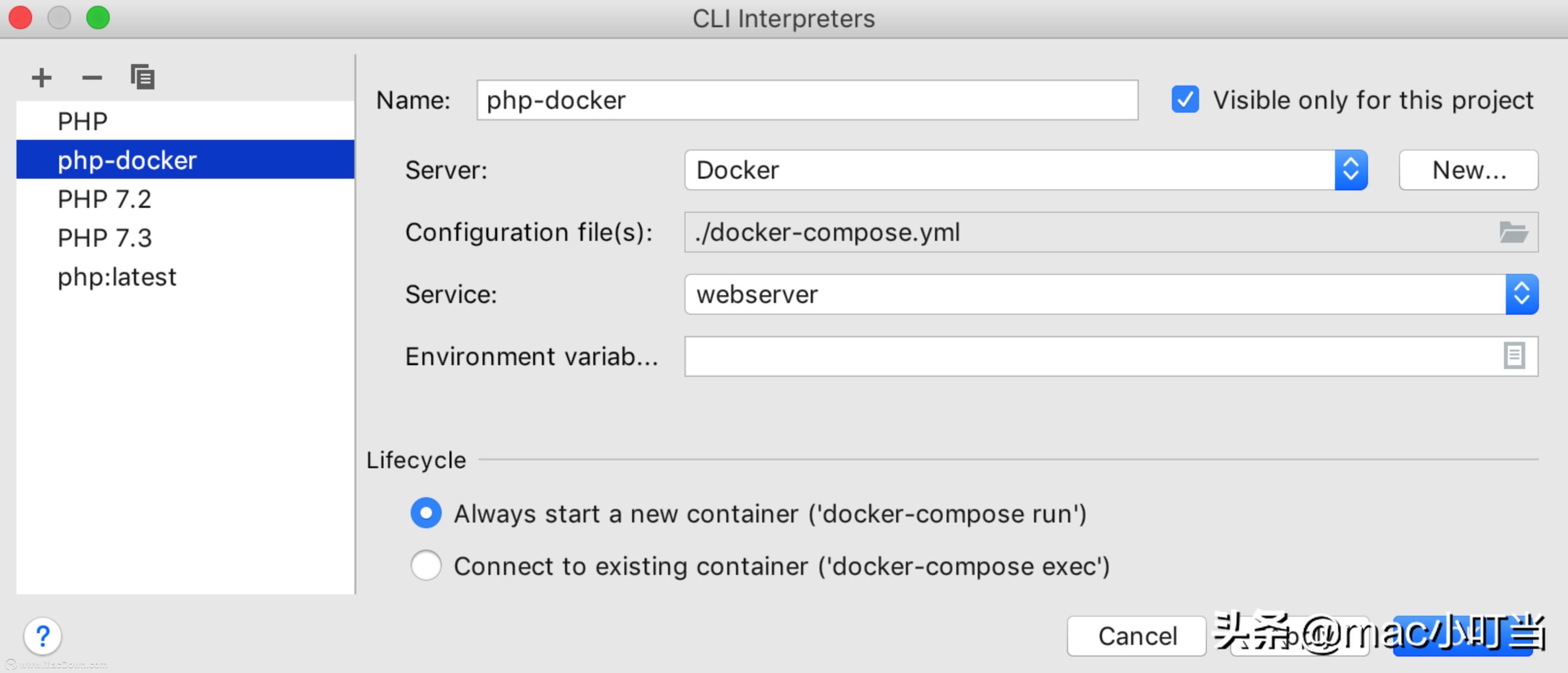Uncheck Visible only for this project
Viewport: 1568px width, 673px height.
(x=1184, y=99)
